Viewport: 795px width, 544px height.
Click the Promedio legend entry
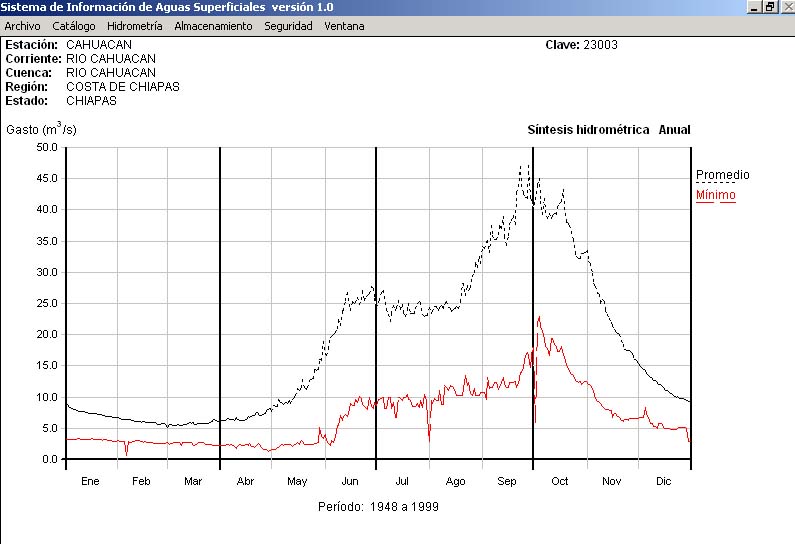722,175
